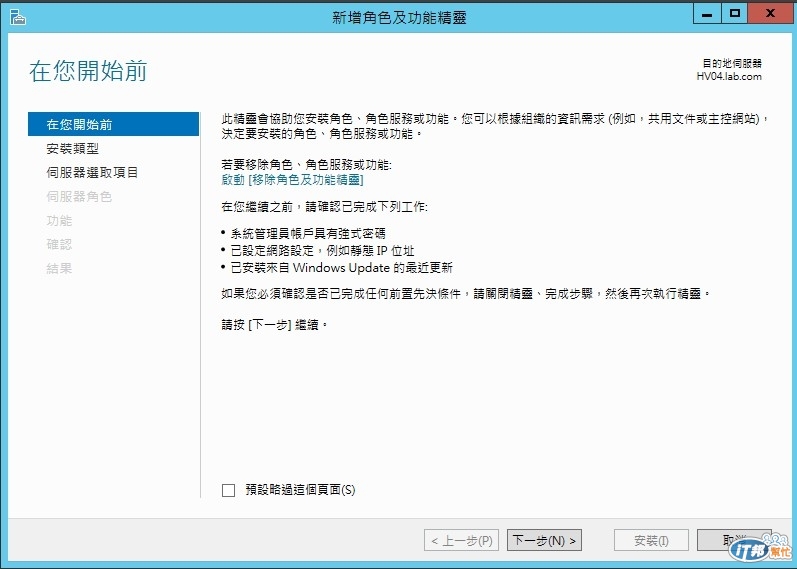Select 在您開始前 step in sidebar

[x=113, y=125]
